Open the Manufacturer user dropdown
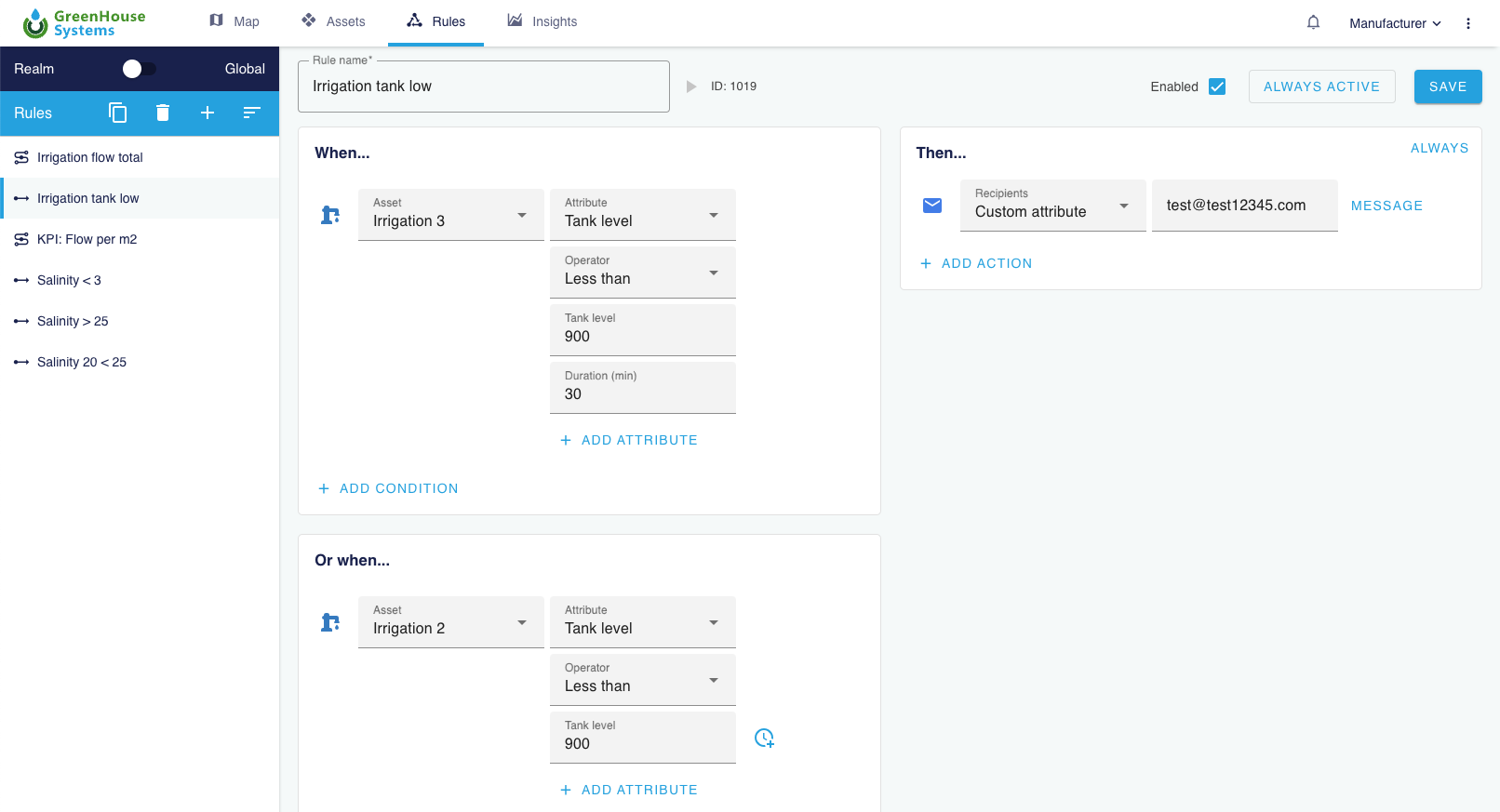 1395,23
